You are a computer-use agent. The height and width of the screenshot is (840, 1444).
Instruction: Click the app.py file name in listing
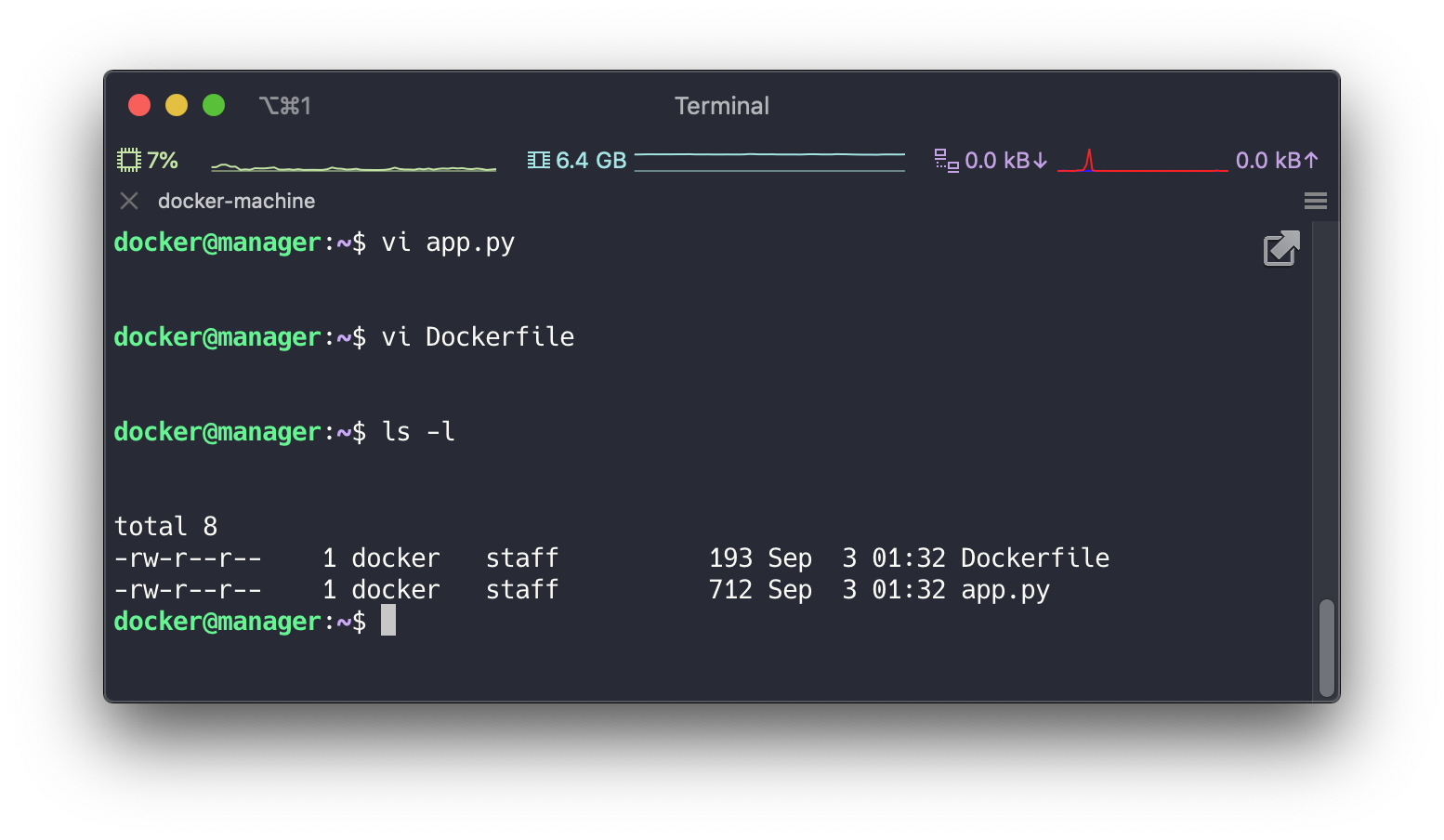tap(1004, 590)
